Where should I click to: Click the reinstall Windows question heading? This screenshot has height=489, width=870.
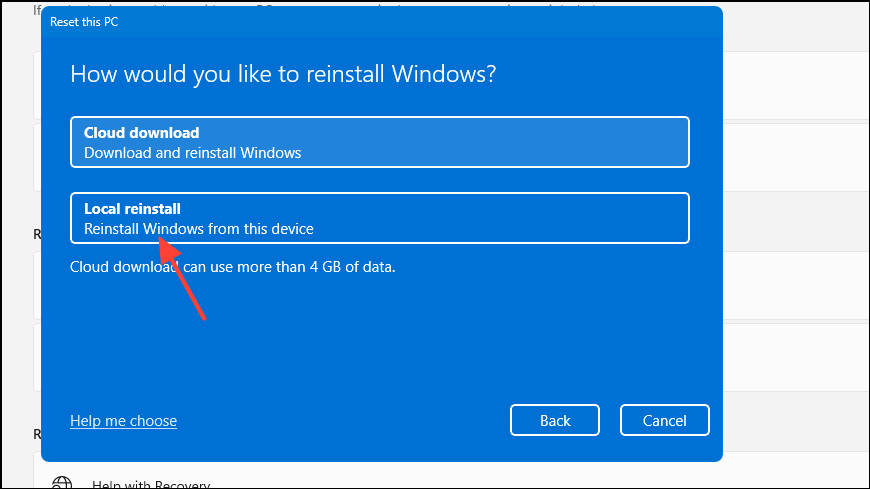(283, 74)
